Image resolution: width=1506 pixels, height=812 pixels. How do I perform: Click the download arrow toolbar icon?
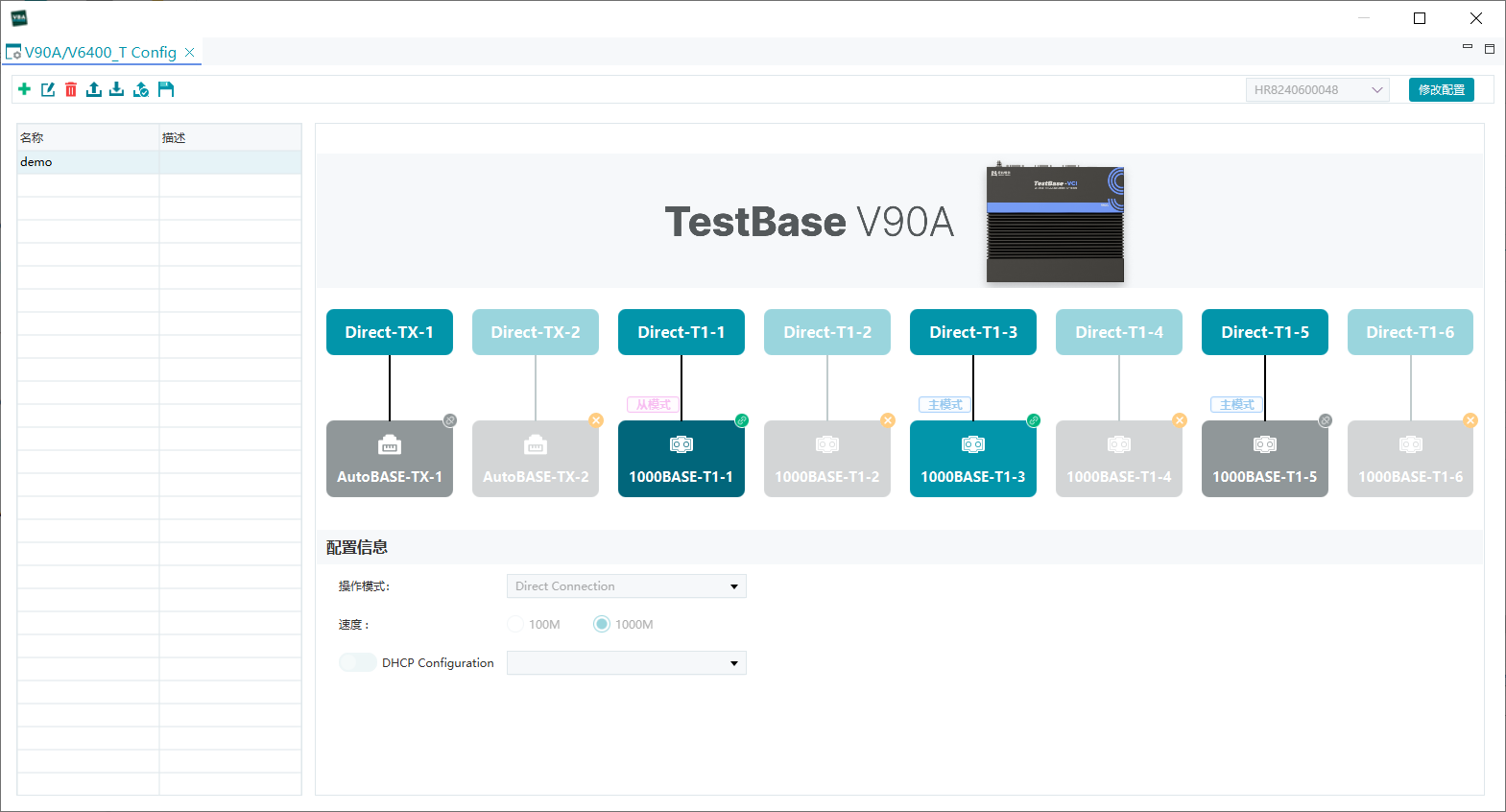click(117, 89)
